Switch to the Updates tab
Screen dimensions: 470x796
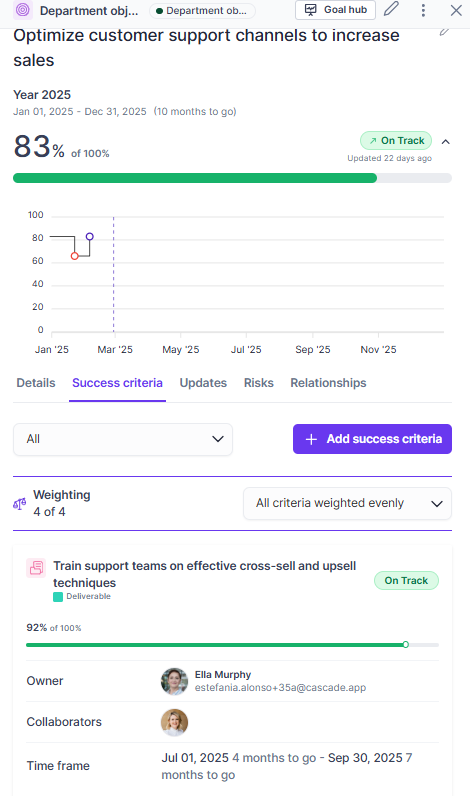[x=203, y=383]
